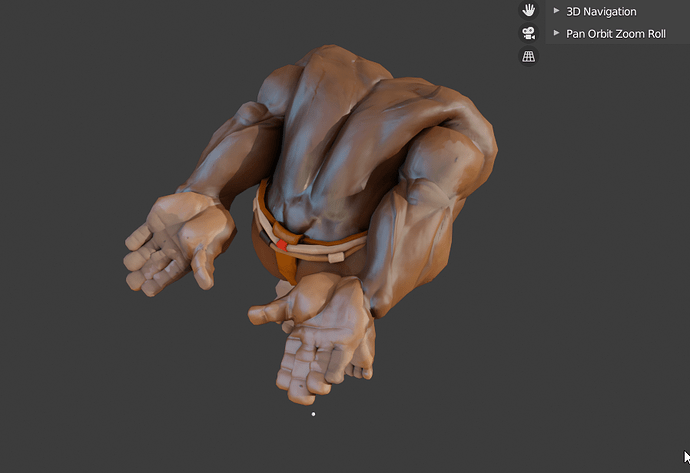Click the pan view hand icon

click(529, 10)
